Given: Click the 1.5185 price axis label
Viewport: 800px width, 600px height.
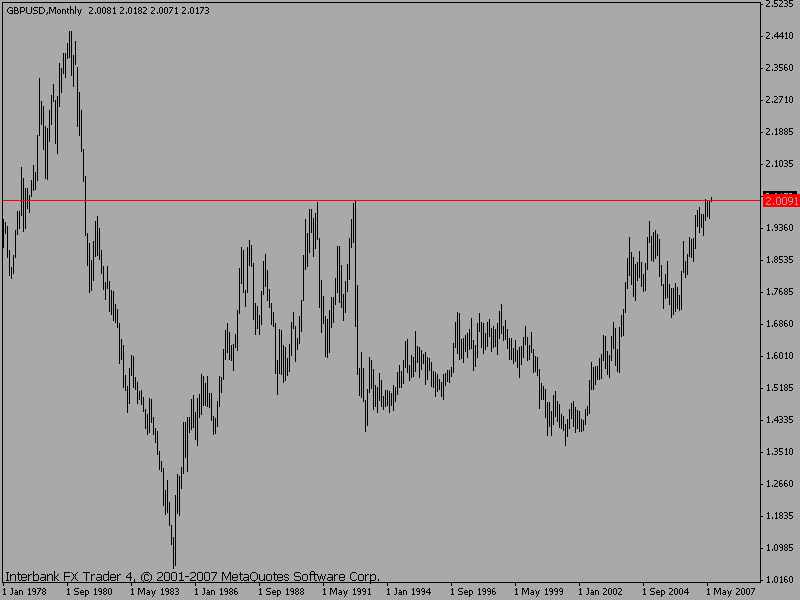Looking at the screenshot, I should [779, 388].
